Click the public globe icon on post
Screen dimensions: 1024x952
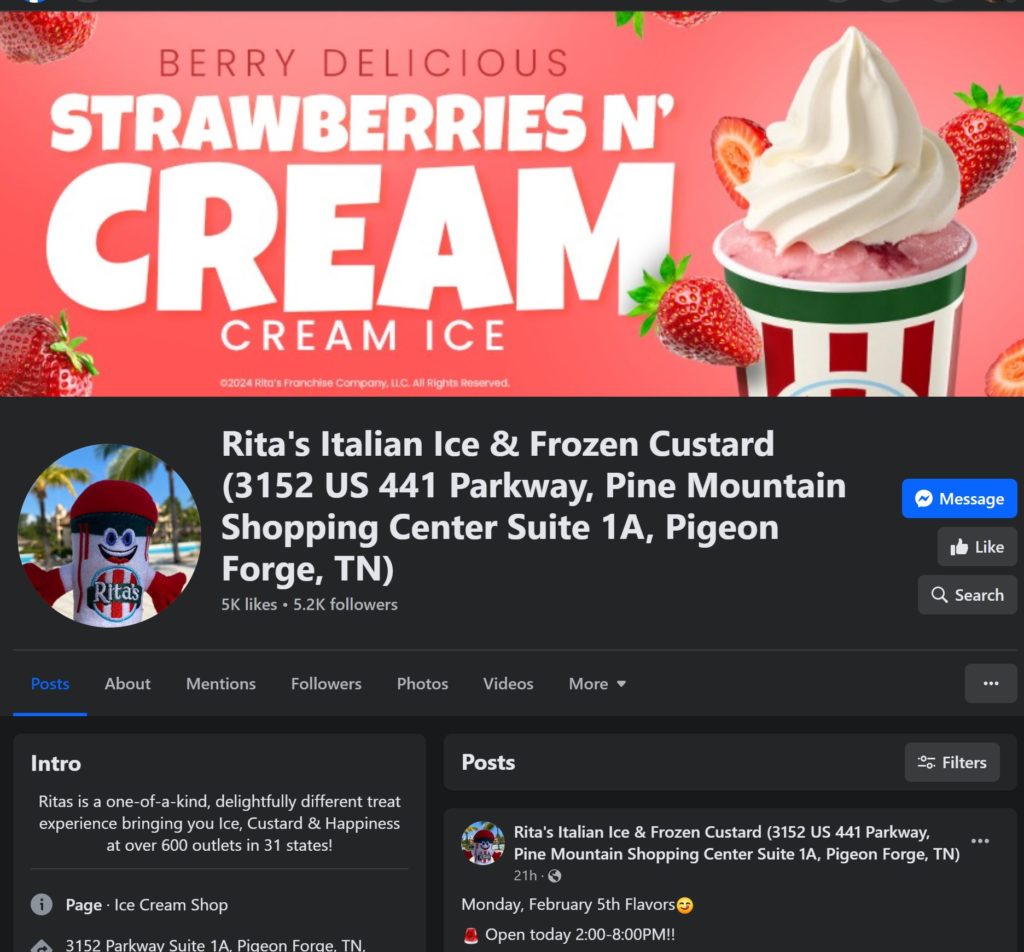pos(554,876)
